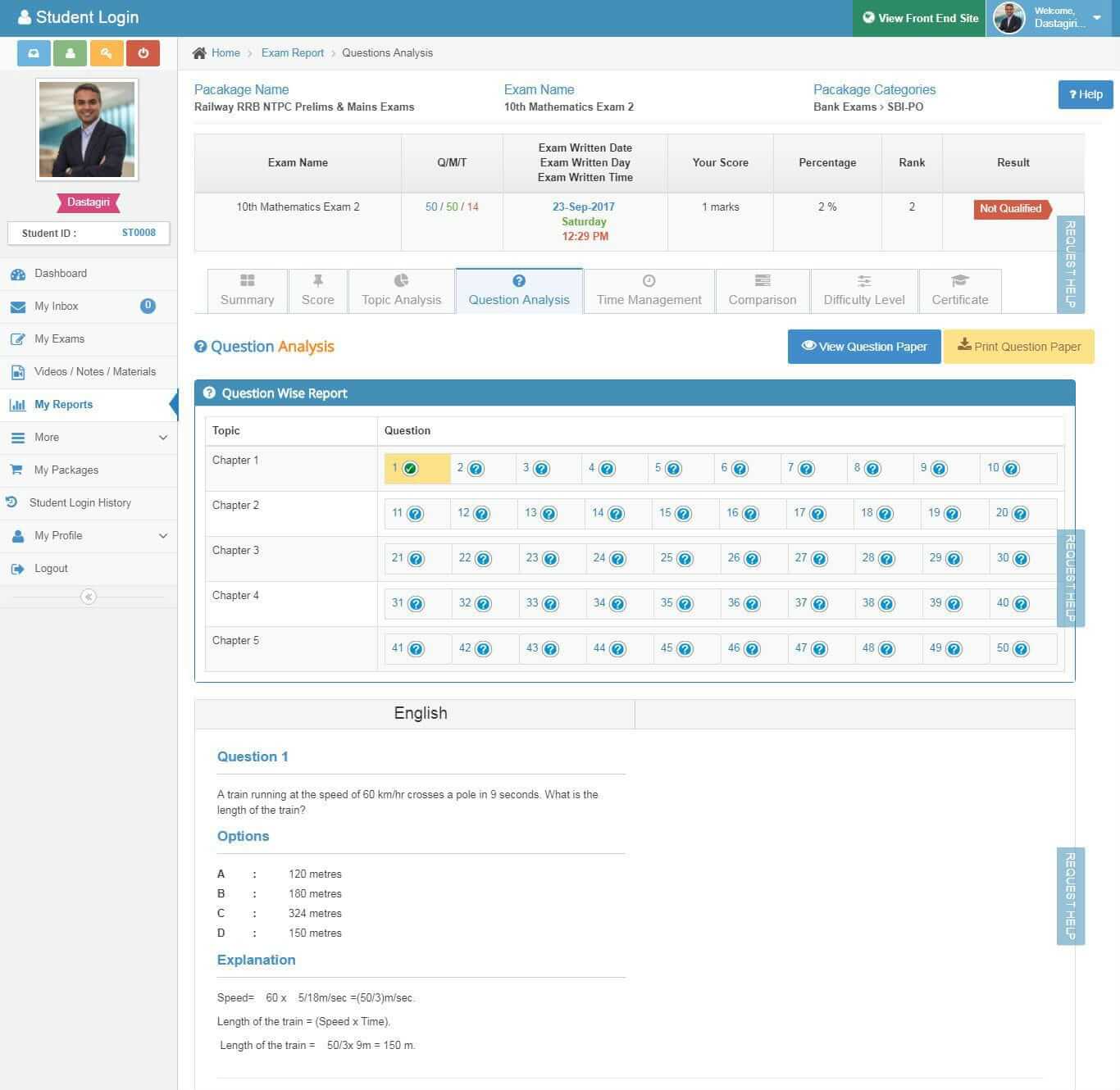Click the red power icon button
Image resolution: width=1120 pixels, height=1090 pixels.
(x=143, y=53)
